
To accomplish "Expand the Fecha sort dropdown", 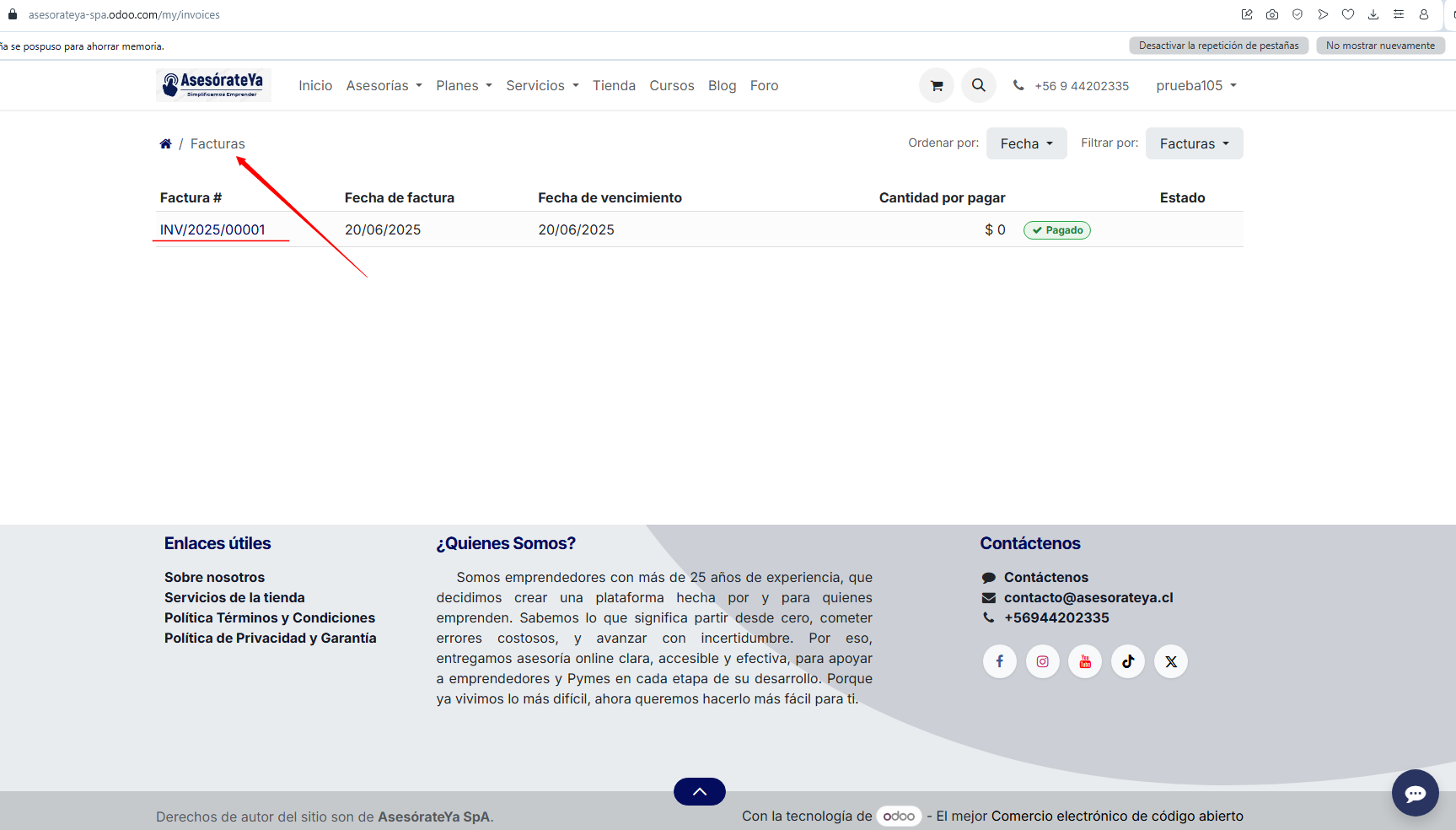I will tap(1026, 143).
